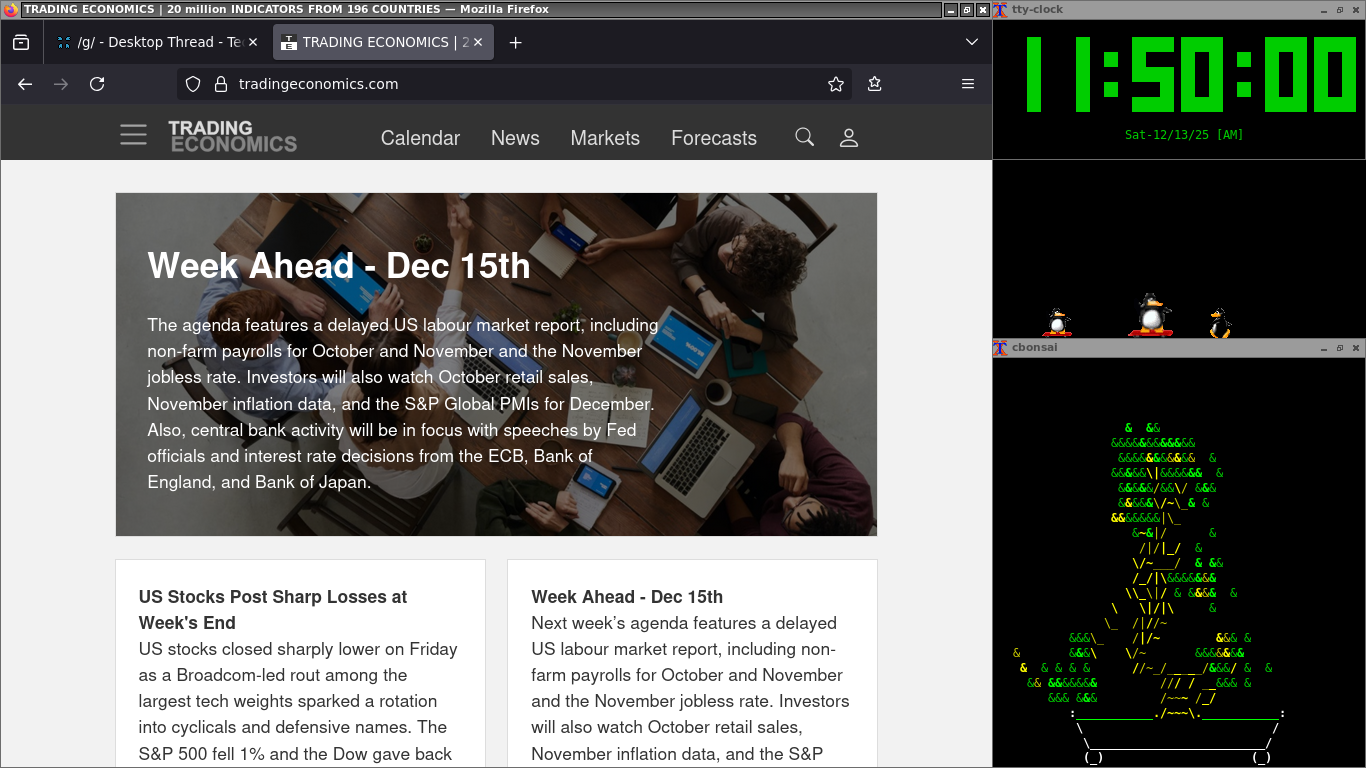Open the Firefox application menu
This screenshot has height=768, width=1366.
968,84
